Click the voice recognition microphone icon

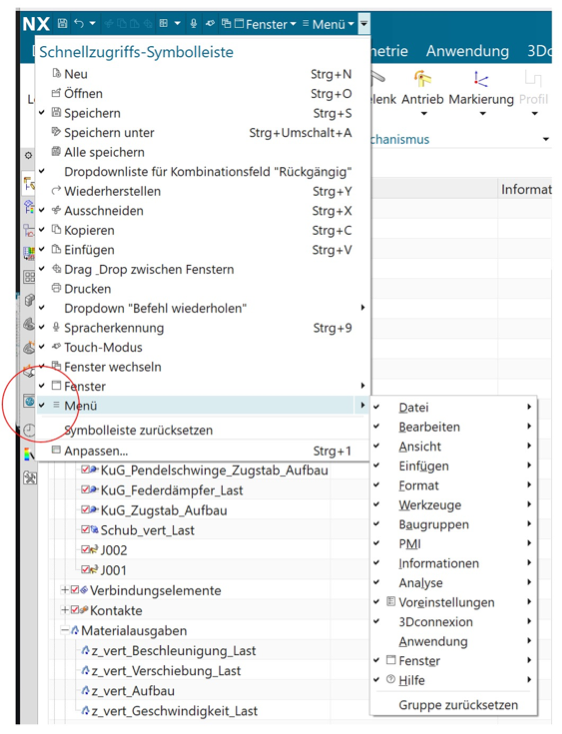coord(193,23)
